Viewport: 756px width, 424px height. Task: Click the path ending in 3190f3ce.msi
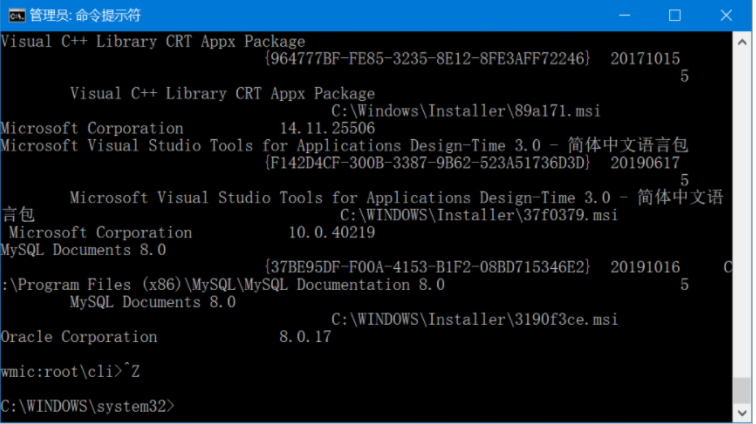(475, 320)
